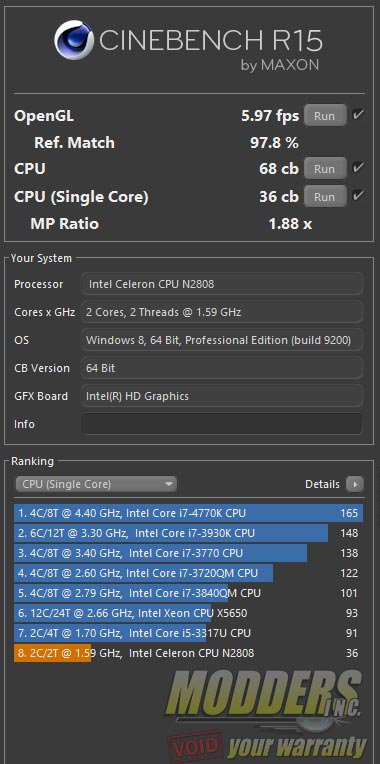Click the Details label in Ranking panel
This screenshot has width=380, height=764.
[x=322, y=484]
